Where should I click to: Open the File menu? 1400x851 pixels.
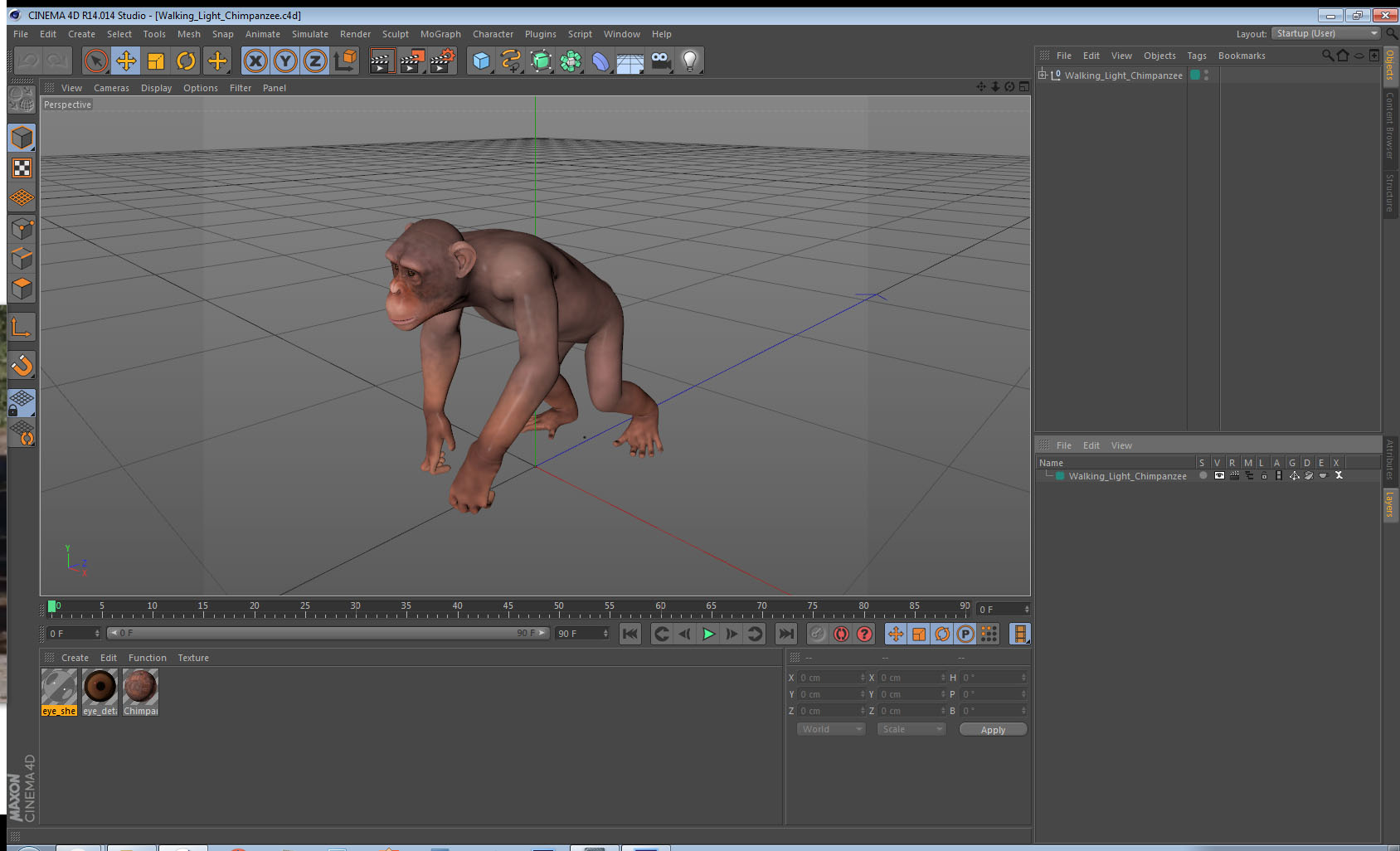click(x=21, y=34)
